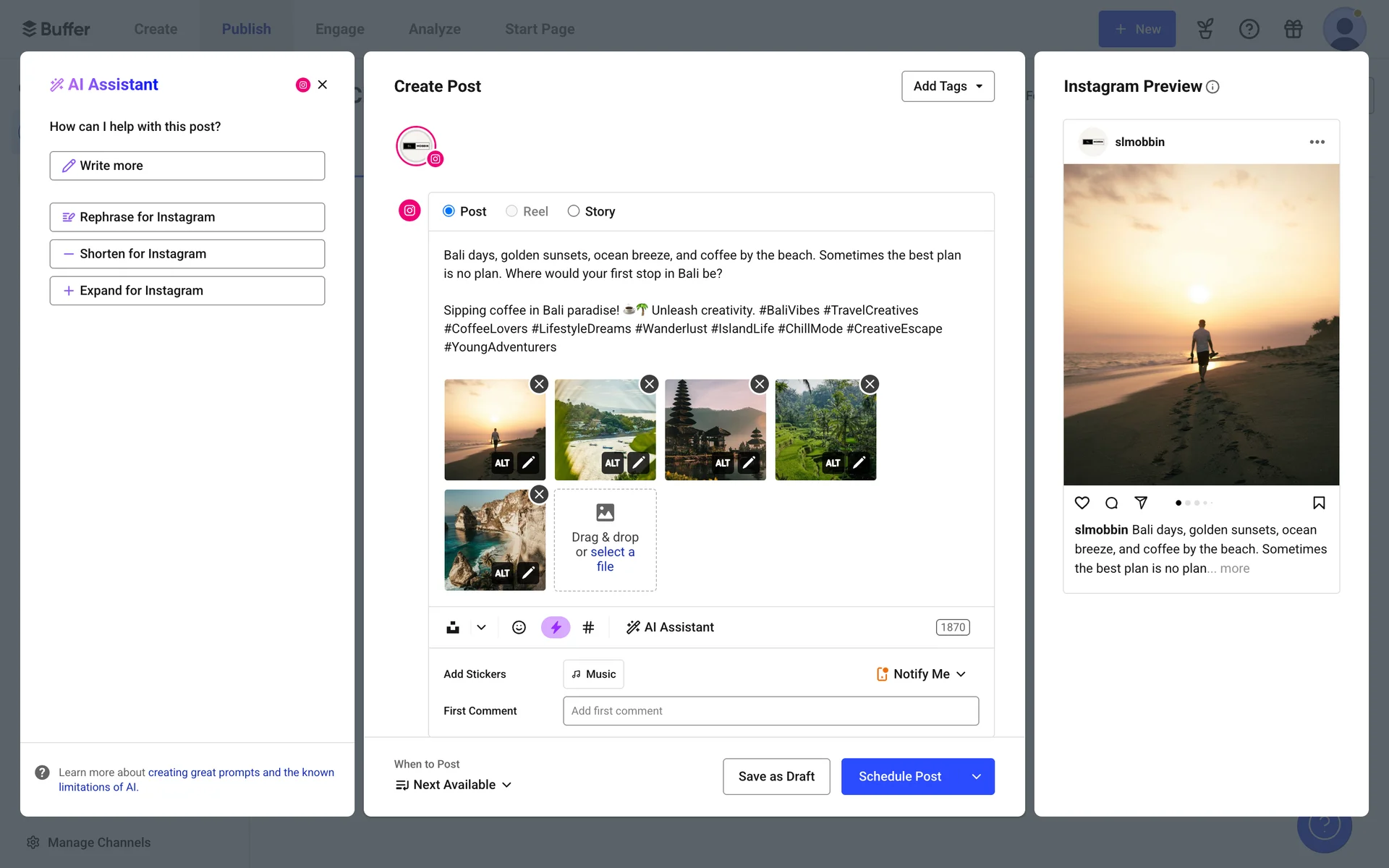Open ALT text for the rice terrace image
1389x868 pixels.
click(x=833, y=463)
